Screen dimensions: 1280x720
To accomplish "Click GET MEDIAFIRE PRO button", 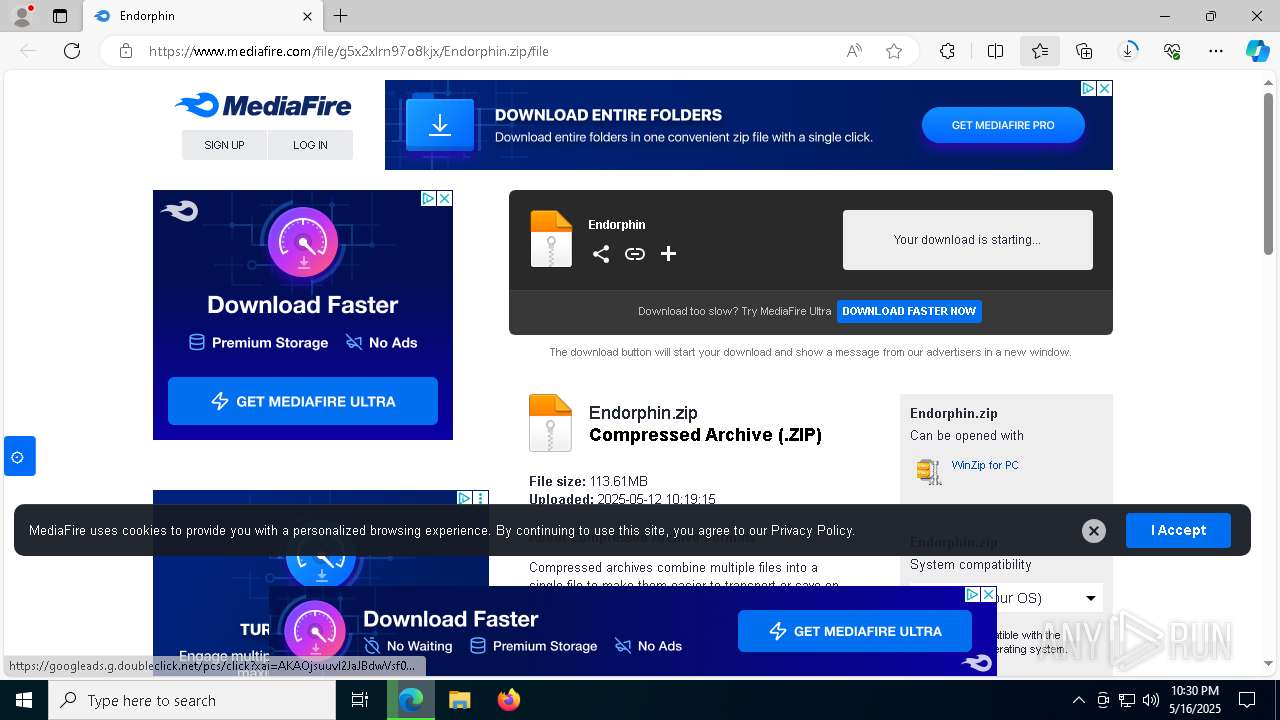I will click(1003, 125).
